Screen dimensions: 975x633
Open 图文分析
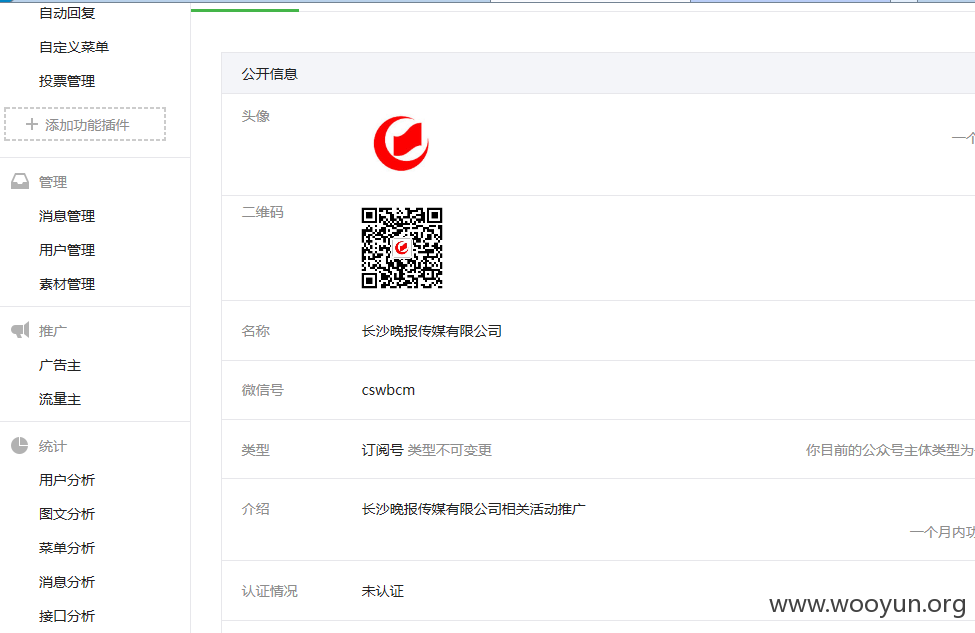point(67,514)
